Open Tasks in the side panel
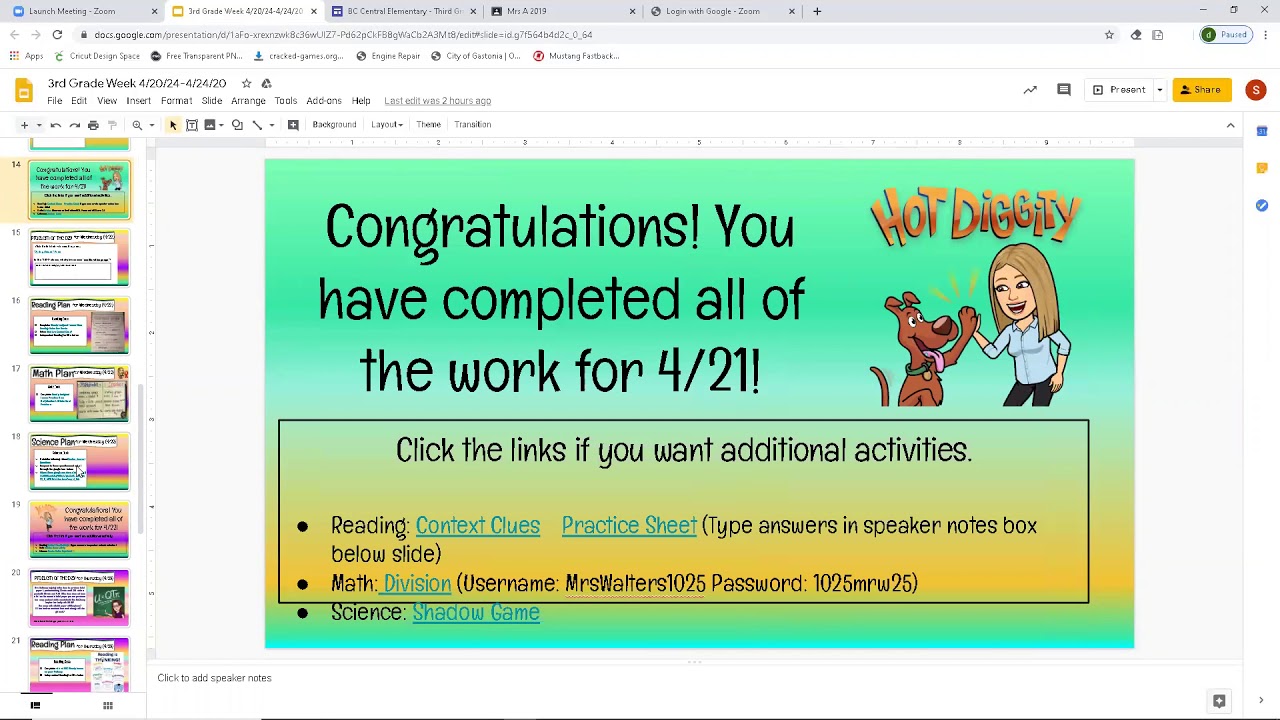1280x720 pixels. [x=1262, y=205]
